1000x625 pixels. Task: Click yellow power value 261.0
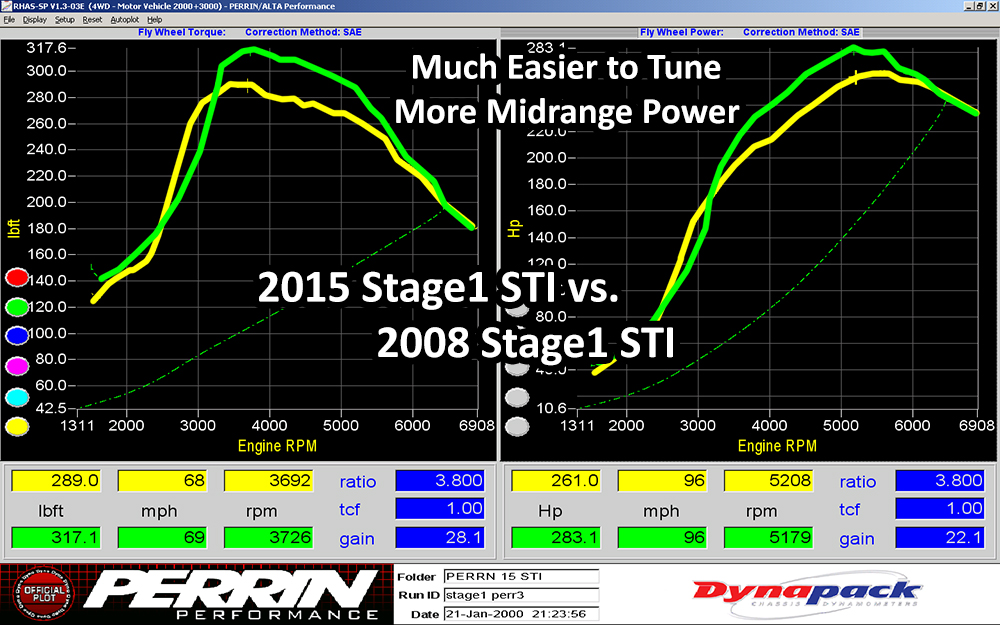(556, 480)
